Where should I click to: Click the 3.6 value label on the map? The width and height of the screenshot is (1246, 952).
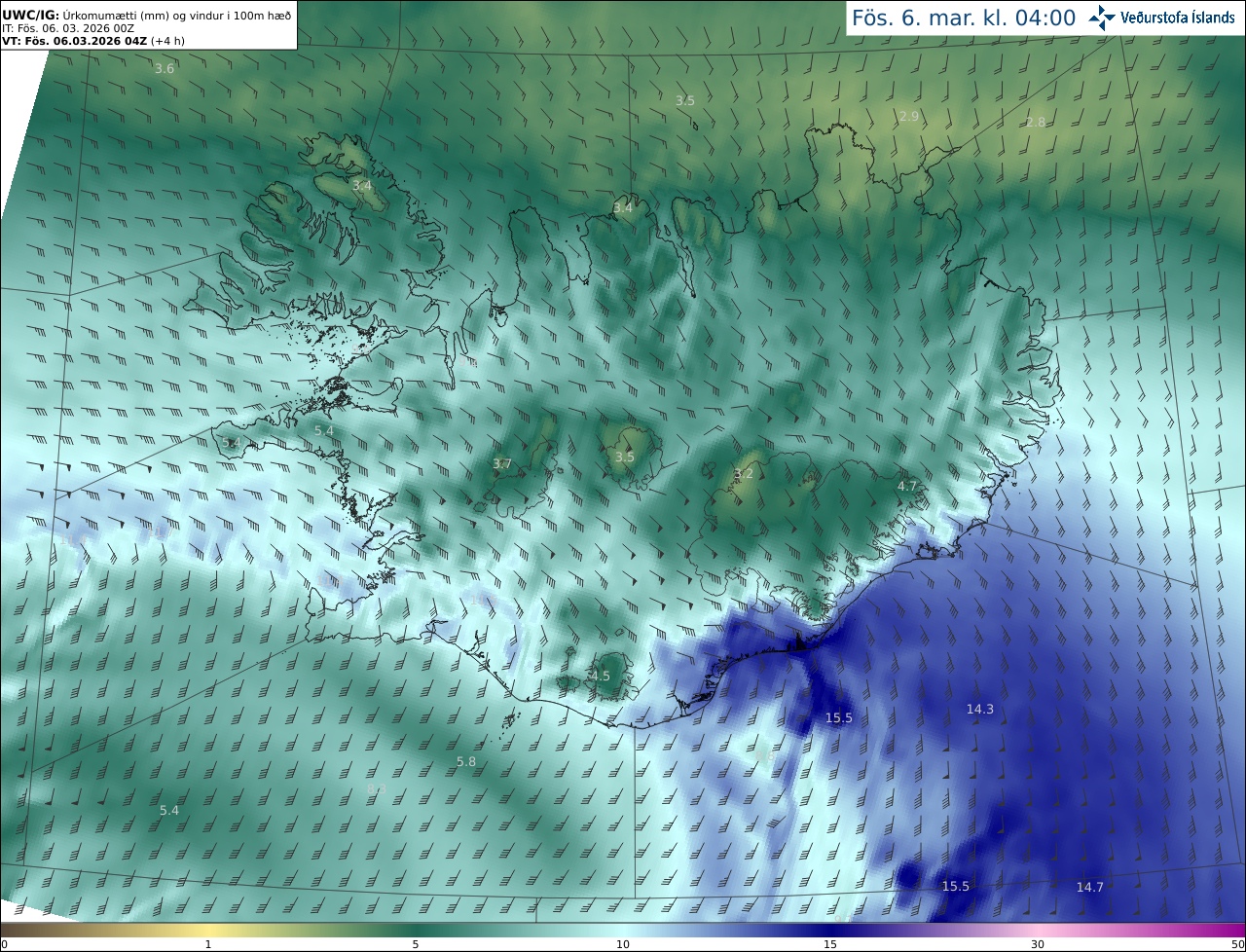[x=165, y=68]
